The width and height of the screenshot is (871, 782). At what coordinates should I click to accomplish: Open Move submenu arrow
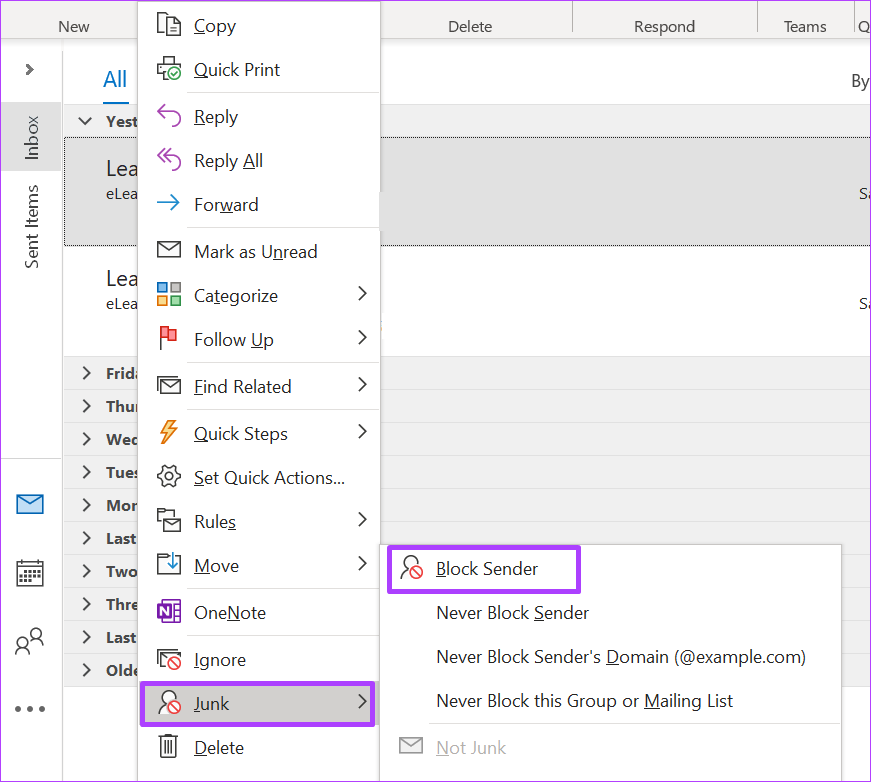[362, 564]
